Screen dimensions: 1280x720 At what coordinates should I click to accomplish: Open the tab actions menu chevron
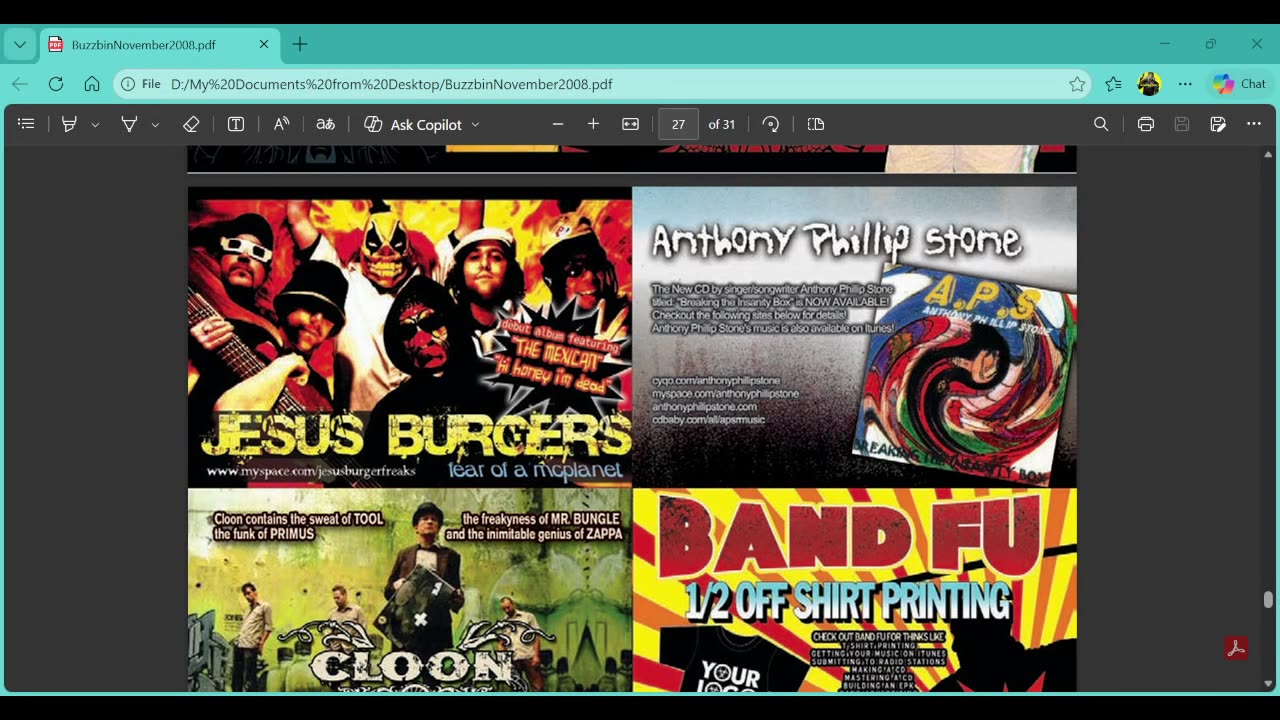point(20,44)
